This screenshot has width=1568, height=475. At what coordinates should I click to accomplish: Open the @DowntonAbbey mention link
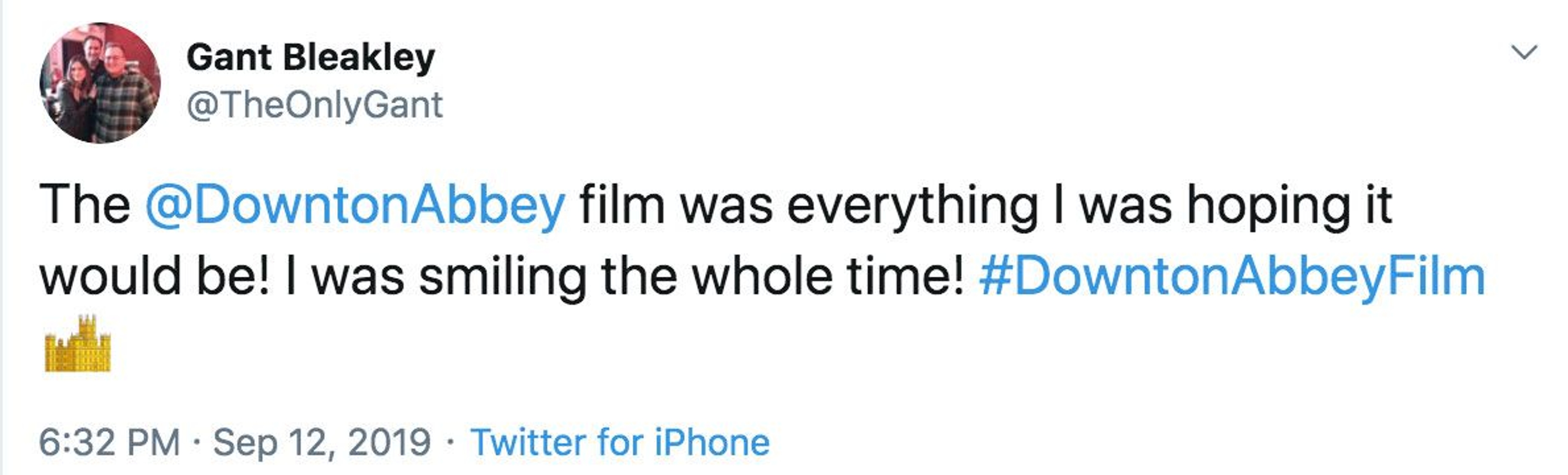(356, 205)
